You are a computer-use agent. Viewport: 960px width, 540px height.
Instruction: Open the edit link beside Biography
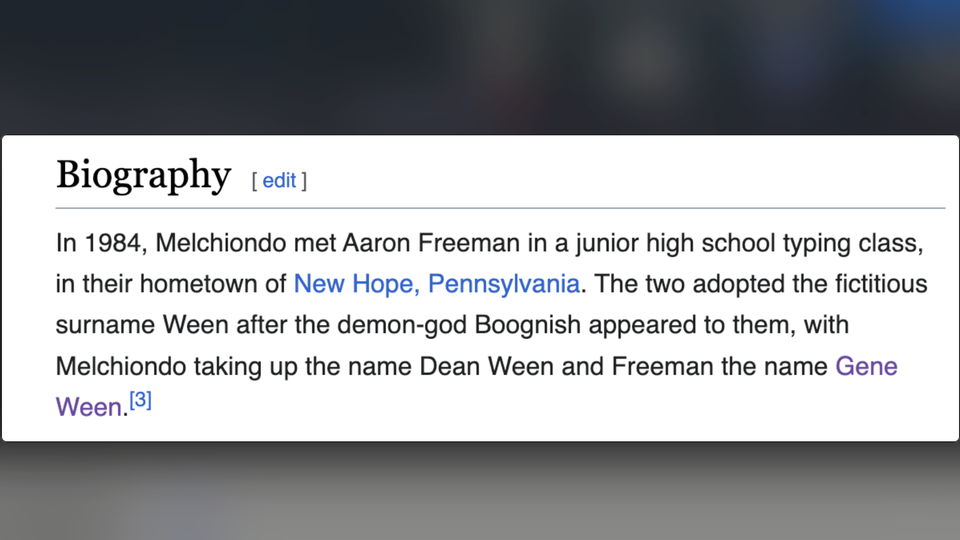(279, 181)
